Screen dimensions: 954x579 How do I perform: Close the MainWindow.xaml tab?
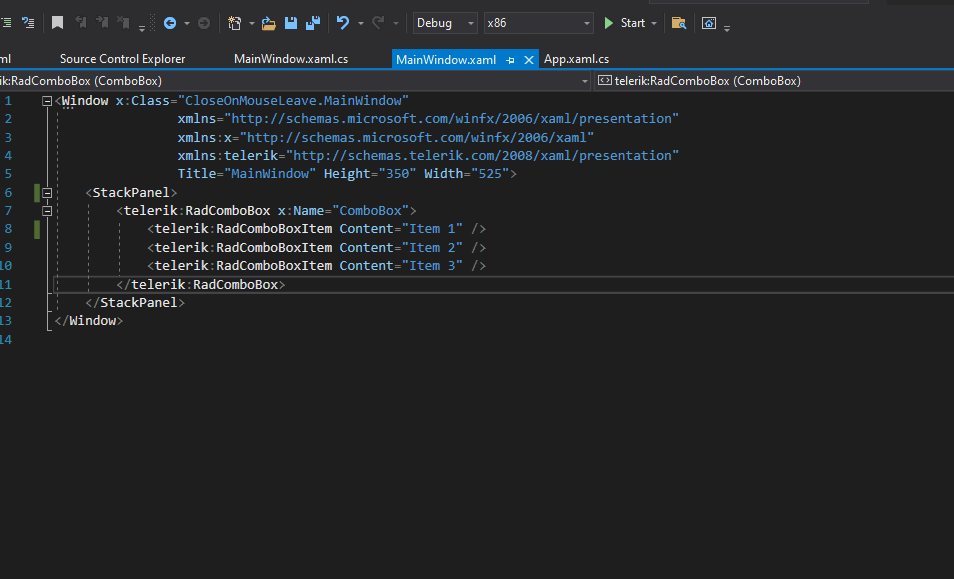pos(529,60)
